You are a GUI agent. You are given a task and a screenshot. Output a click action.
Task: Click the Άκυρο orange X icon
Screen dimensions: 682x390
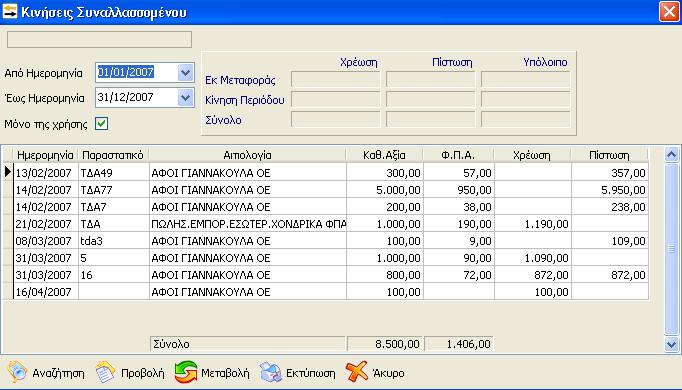pyautogui.click(x=357, y=372)
